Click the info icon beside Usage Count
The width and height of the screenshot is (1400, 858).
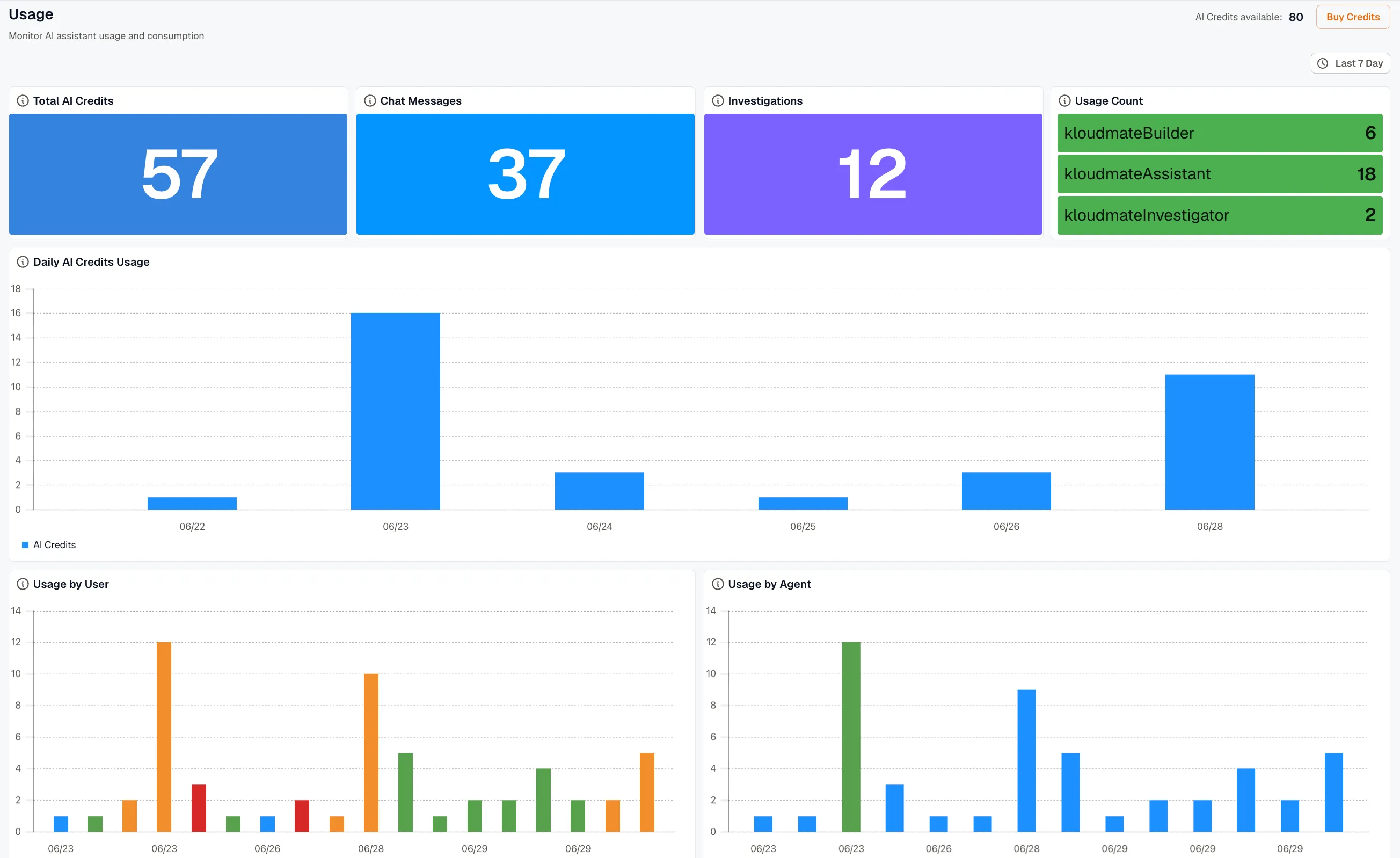click(x=1065, y=100)
